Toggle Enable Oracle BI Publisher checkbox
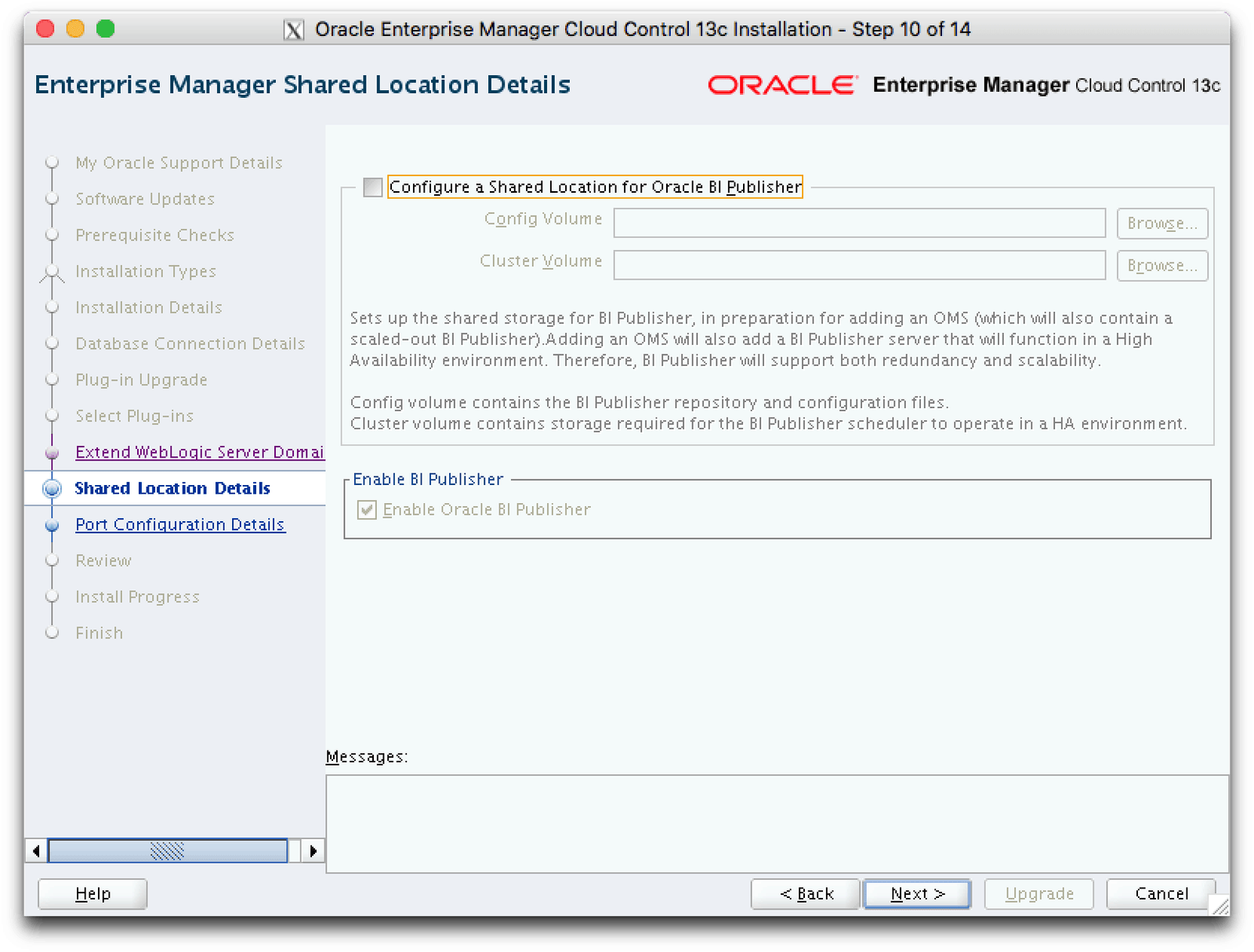The width and height of the screenshot is (1254, 952). tap(367, 510)
